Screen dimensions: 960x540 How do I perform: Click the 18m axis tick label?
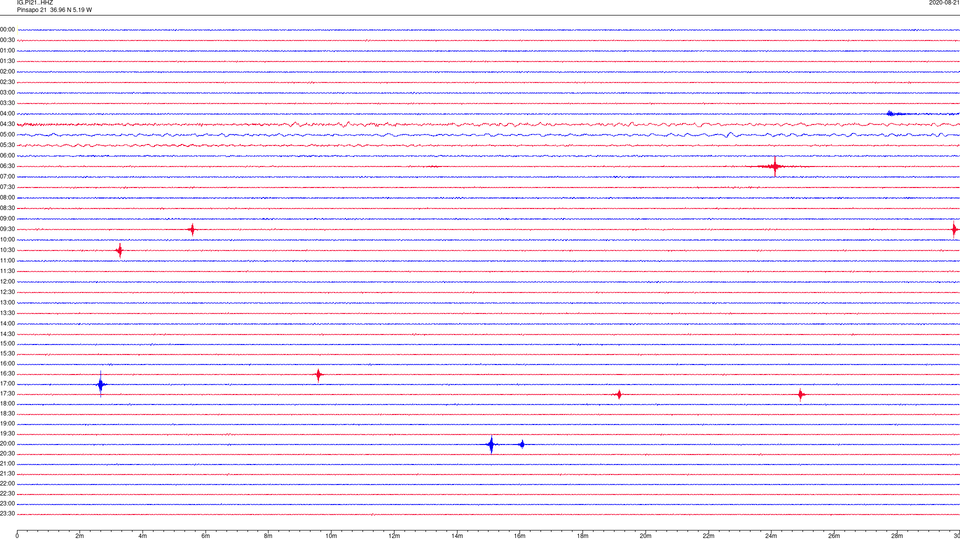[x=582, y=536]
